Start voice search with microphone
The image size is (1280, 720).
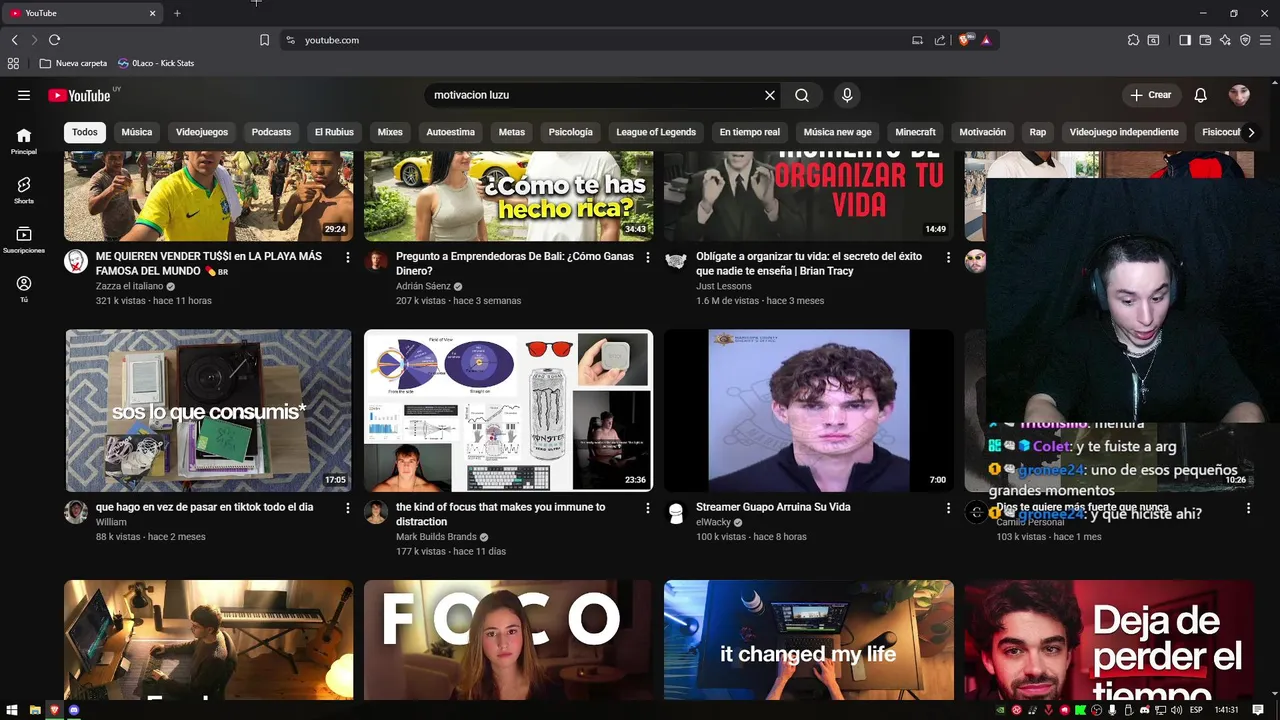coord(847,95)
